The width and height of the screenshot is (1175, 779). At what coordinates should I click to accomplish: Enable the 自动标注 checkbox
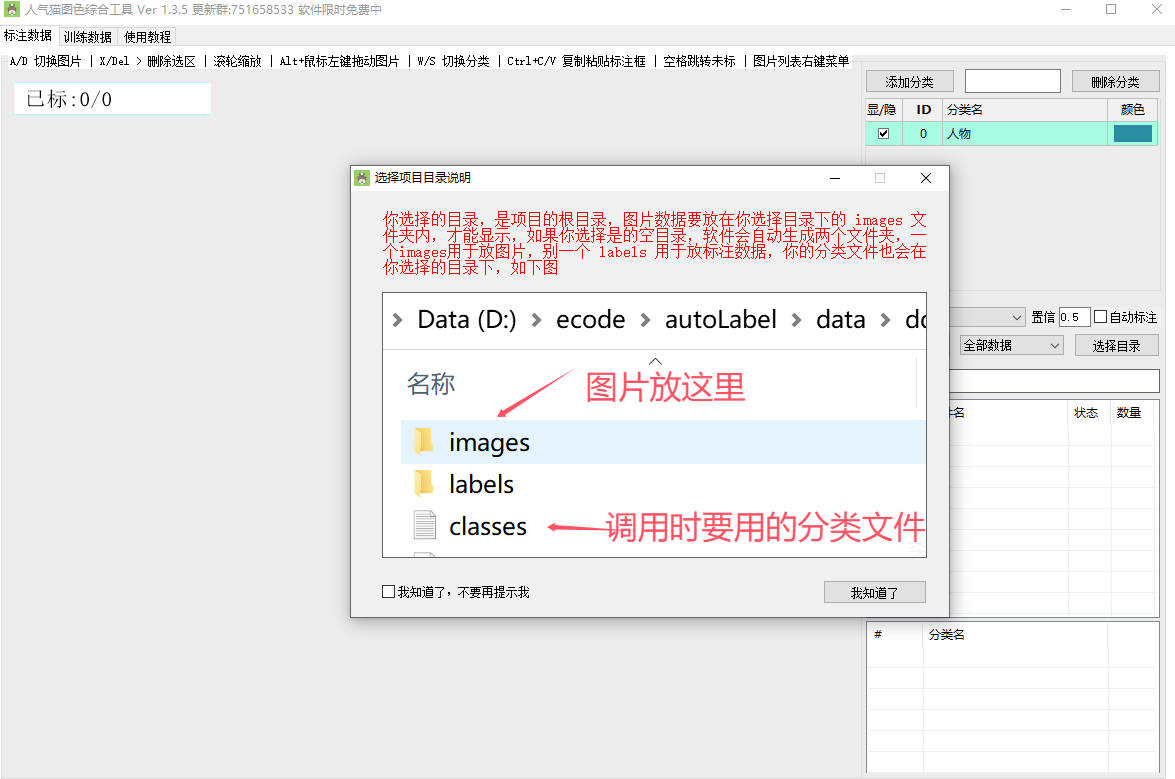click(1101, 317)
